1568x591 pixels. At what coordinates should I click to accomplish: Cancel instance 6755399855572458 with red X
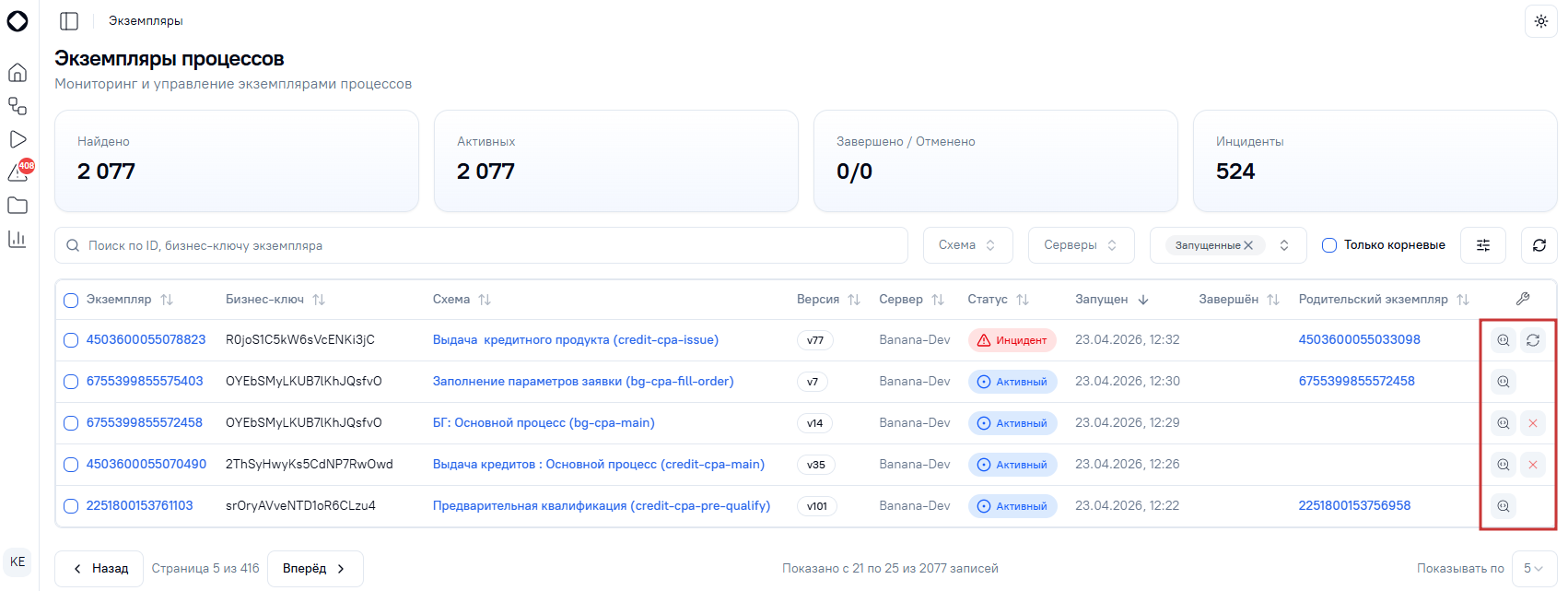tap(1533, 423)
